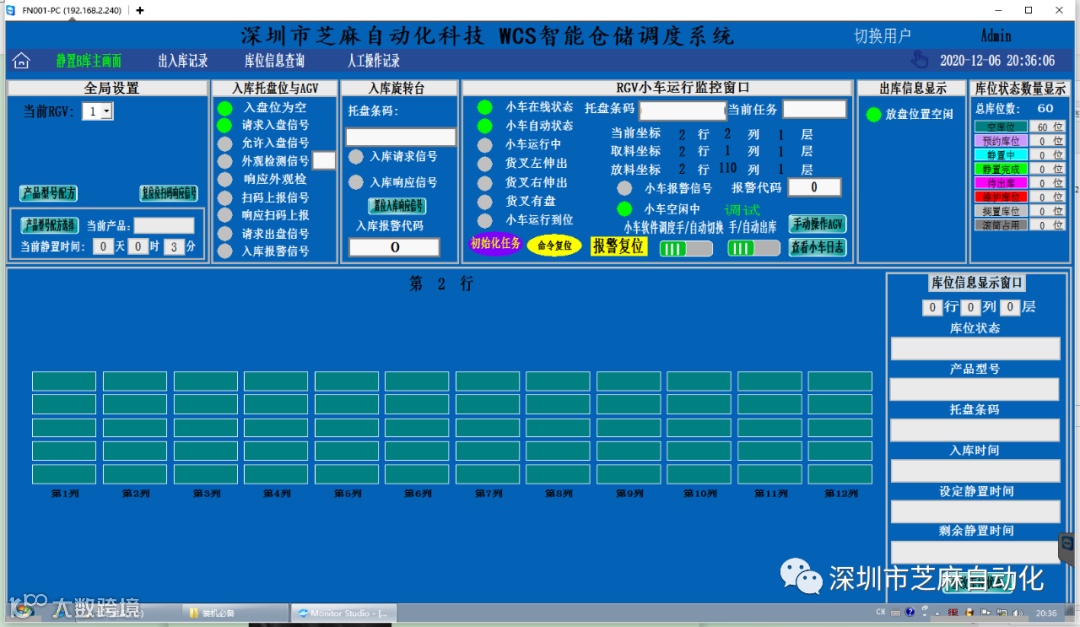1080x627 pixels.
Task: Click 小车运行中 gray lamp
Action: [x=486, y=145]
